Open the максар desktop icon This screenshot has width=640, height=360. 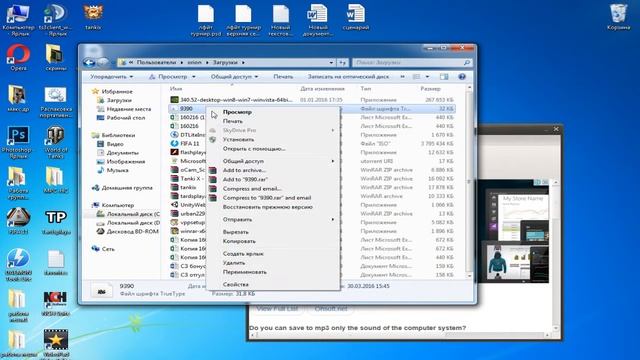point(18,99)
